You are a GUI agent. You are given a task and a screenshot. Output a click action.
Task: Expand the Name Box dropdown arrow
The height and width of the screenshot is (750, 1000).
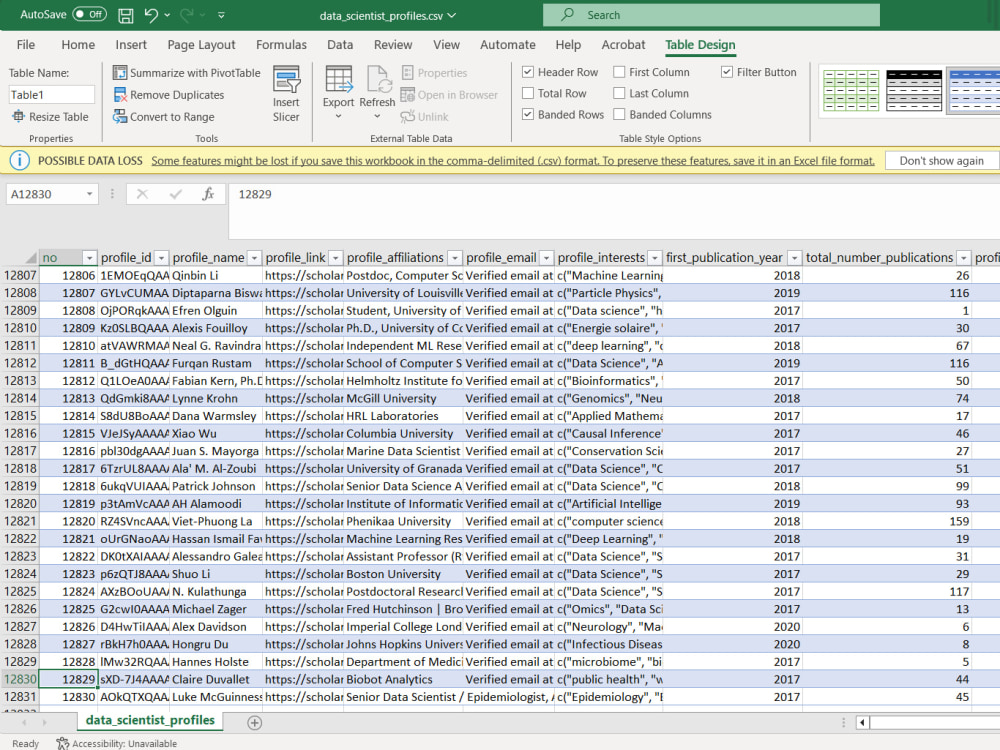click(90, 194)
